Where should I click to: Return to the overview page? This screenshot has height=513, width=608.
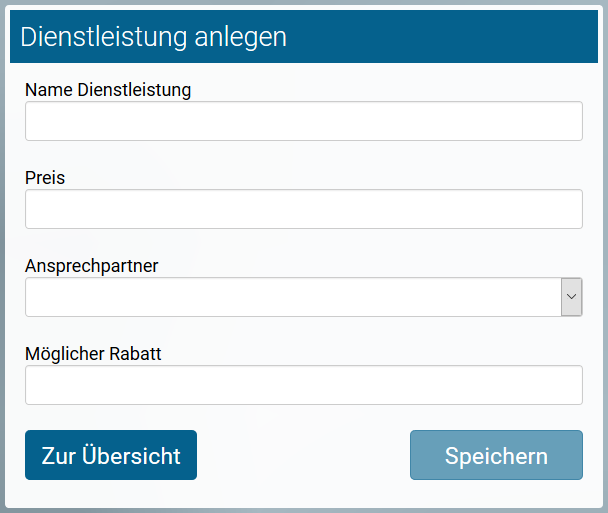[111, 455]
